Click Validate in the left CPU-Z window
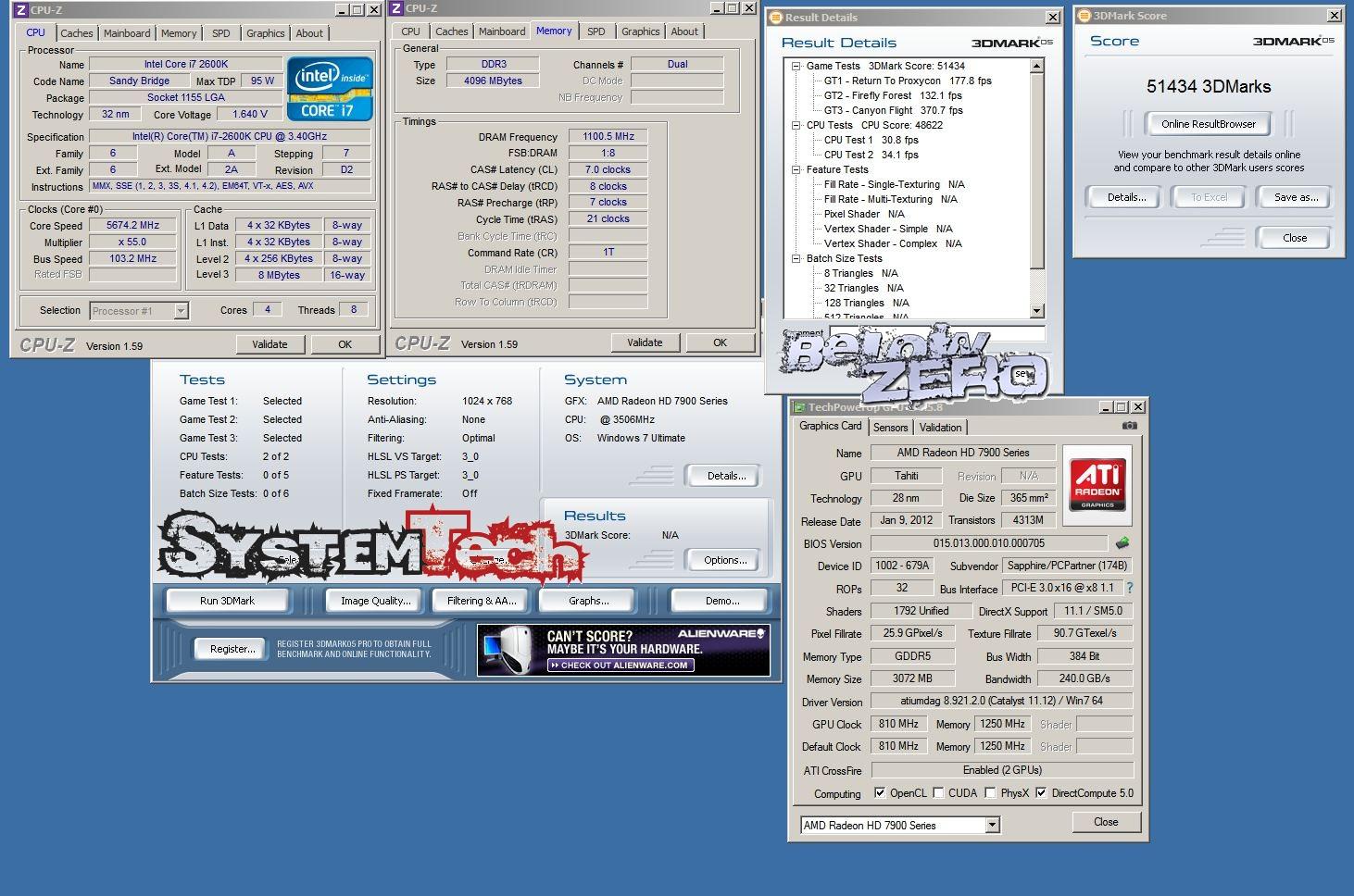 click(270, 344)
